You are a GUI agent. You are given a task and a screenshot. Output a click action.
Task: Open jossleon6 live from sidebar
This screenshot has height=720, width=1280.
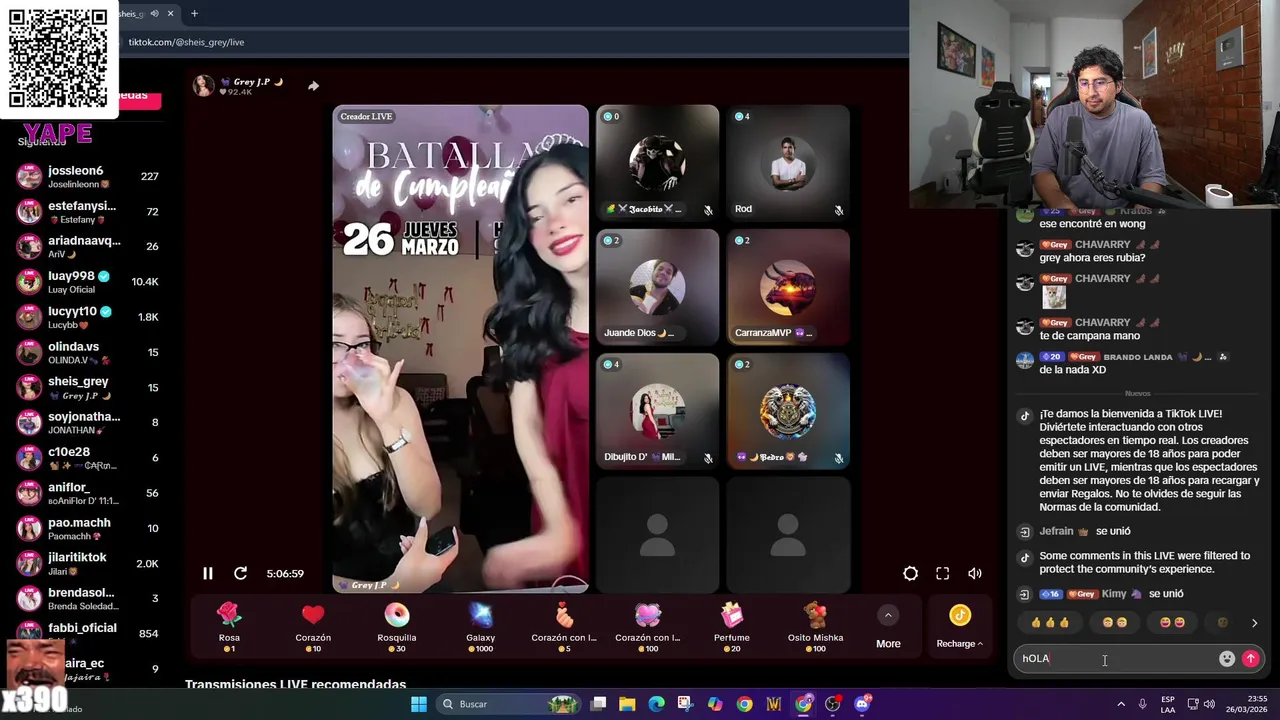point(88,177)
